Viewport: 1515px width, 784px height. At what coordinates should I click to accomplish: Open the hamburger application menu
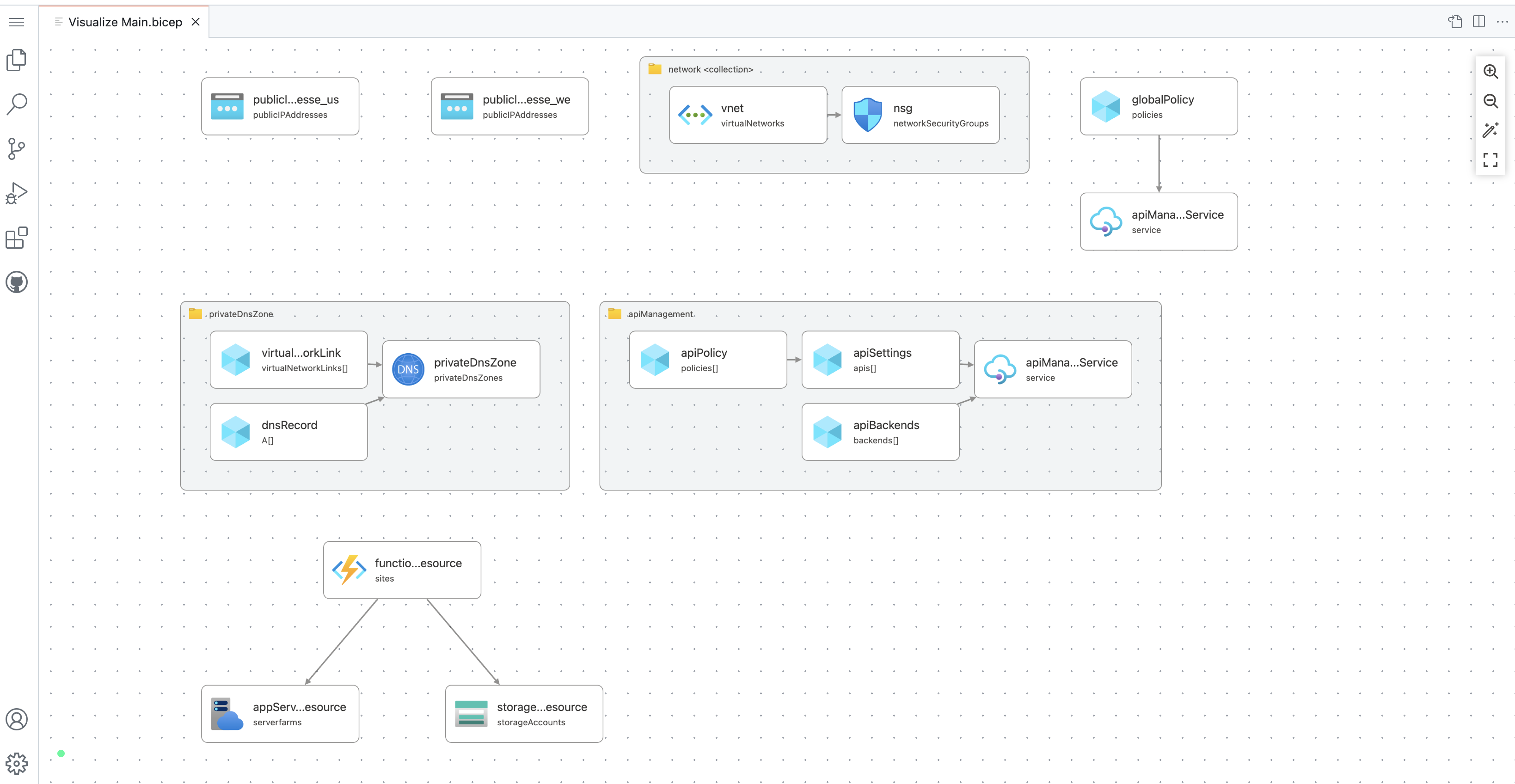pos(17,22)
